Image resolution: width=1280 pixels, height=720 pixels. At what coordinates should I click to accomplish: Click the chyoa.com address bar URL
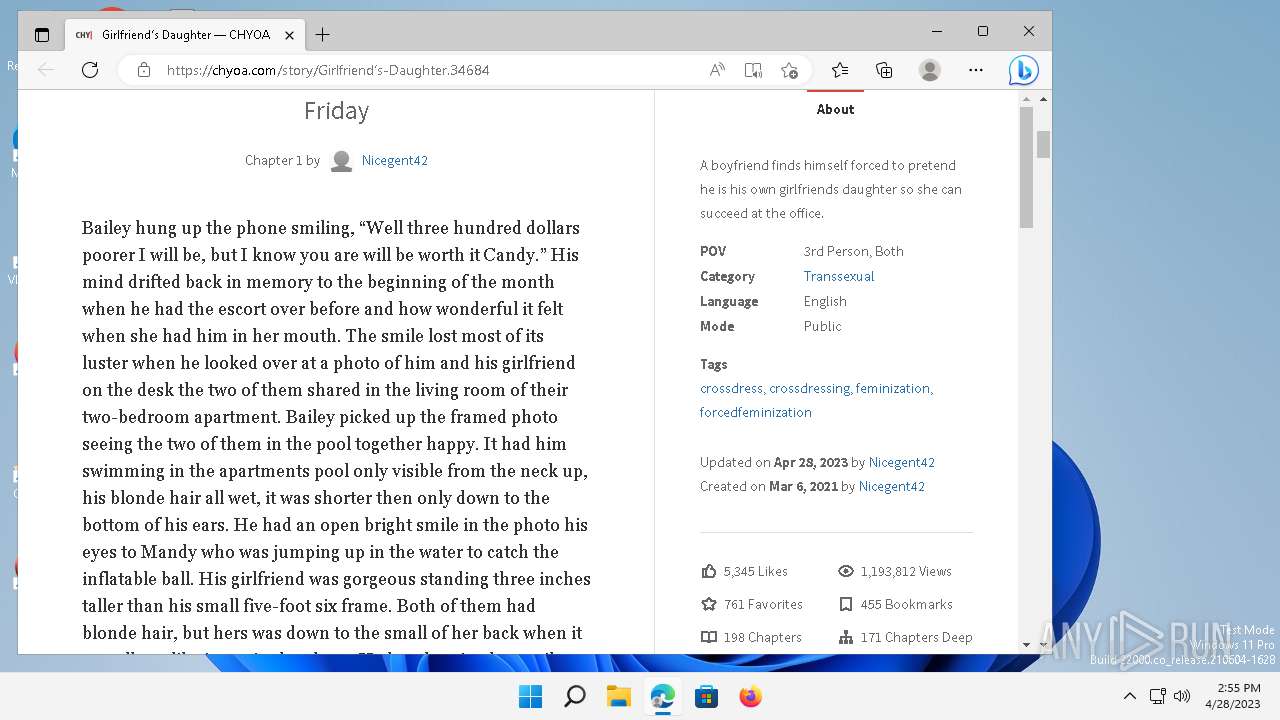(x=328, y=70)
